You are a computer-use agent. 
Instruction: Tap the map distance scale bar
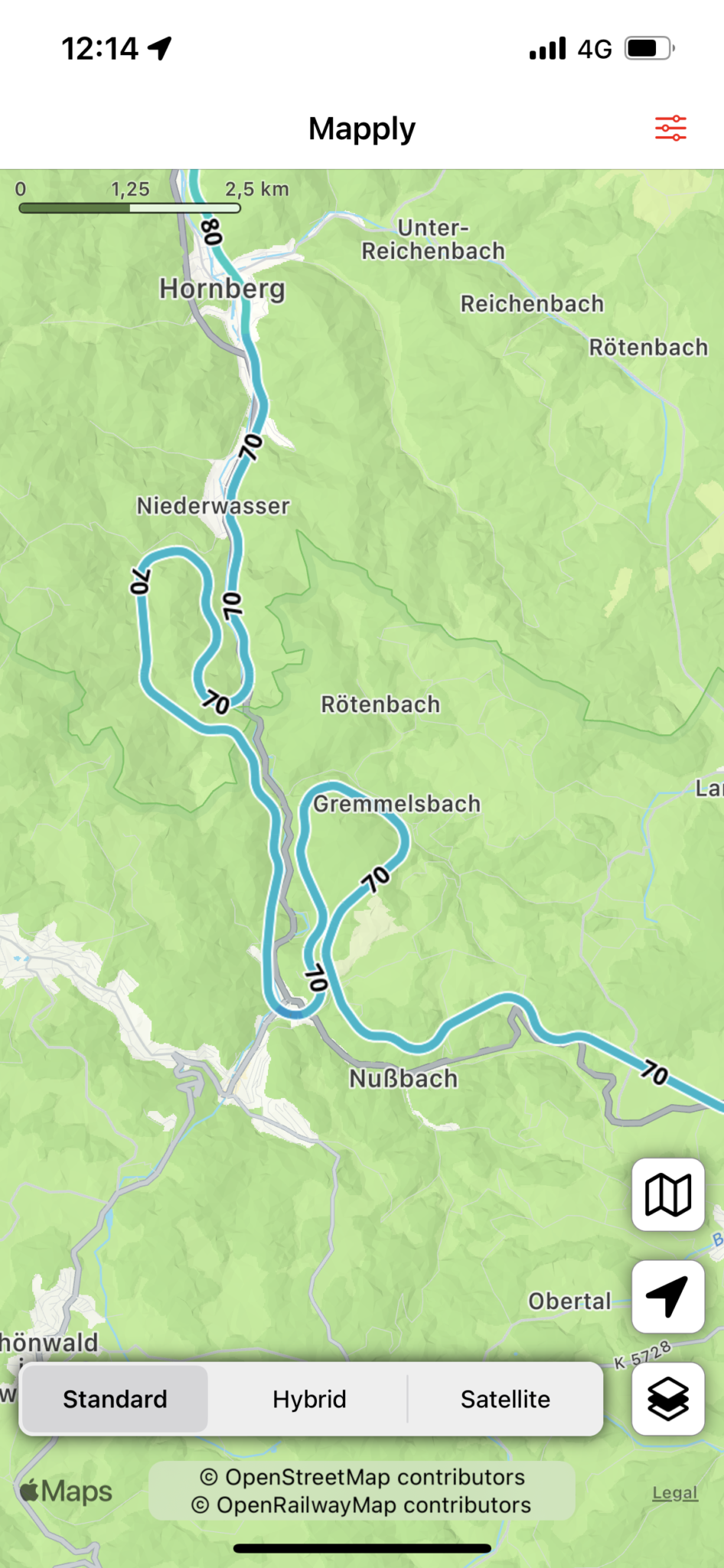(130, 207)
